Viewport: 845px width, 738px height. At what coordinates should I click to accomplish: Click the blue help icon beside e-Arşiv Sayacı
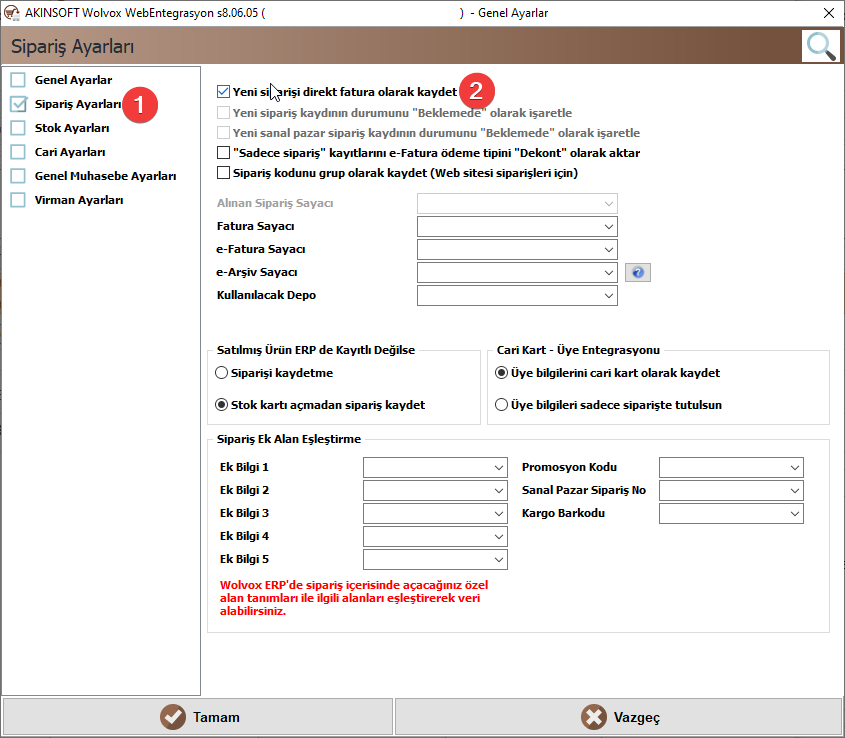point(638,273)
